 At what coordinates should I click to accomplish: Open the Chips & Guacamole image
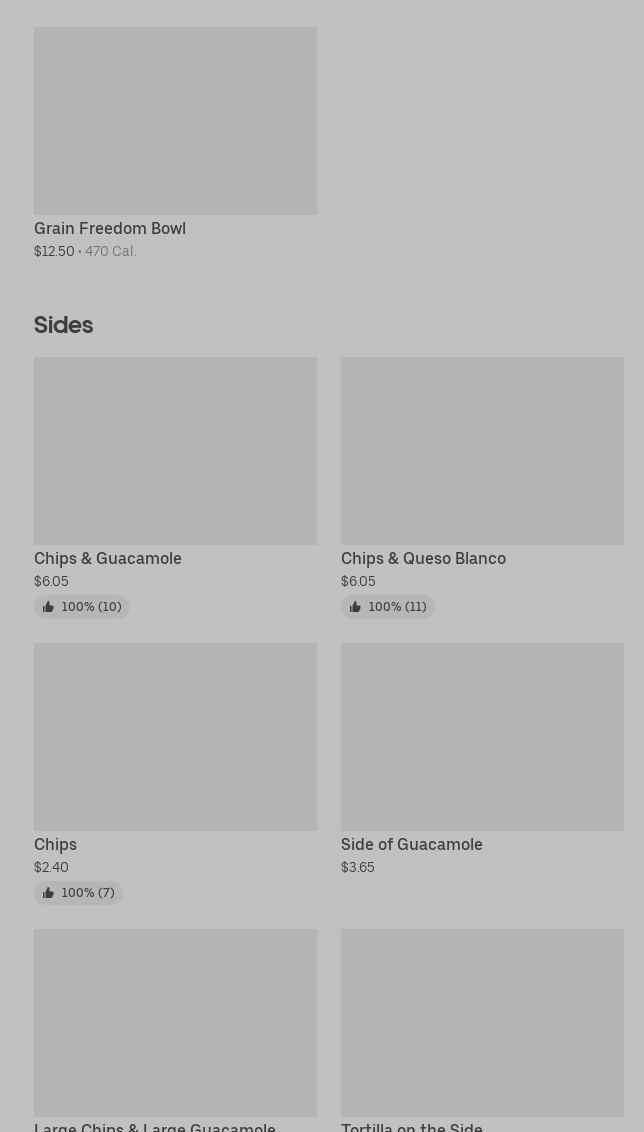pyautogui.click(x=175, y=450)
